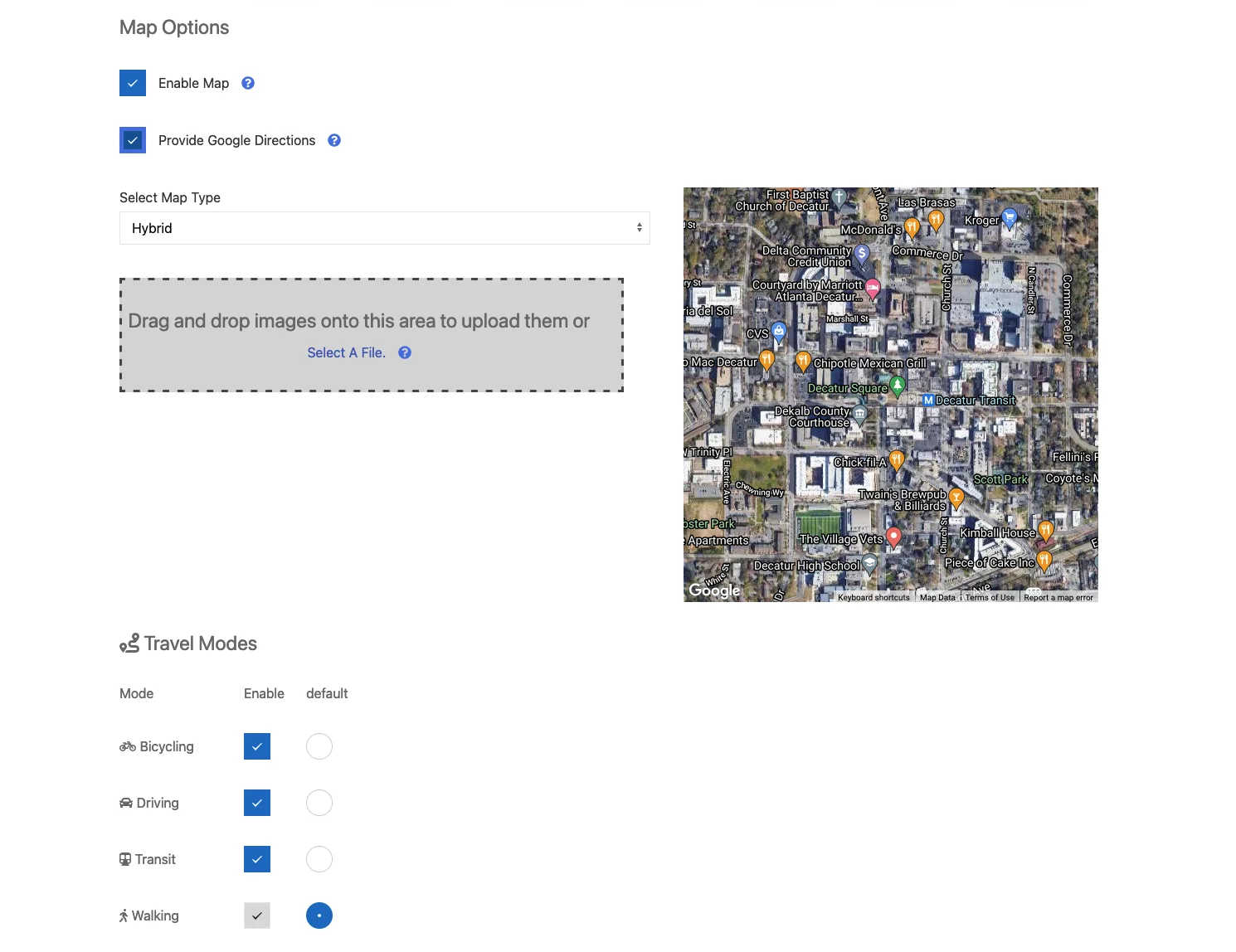Click the Decatur Square park pin
This screenshot has width=1236, height=952.
(897, 386)
